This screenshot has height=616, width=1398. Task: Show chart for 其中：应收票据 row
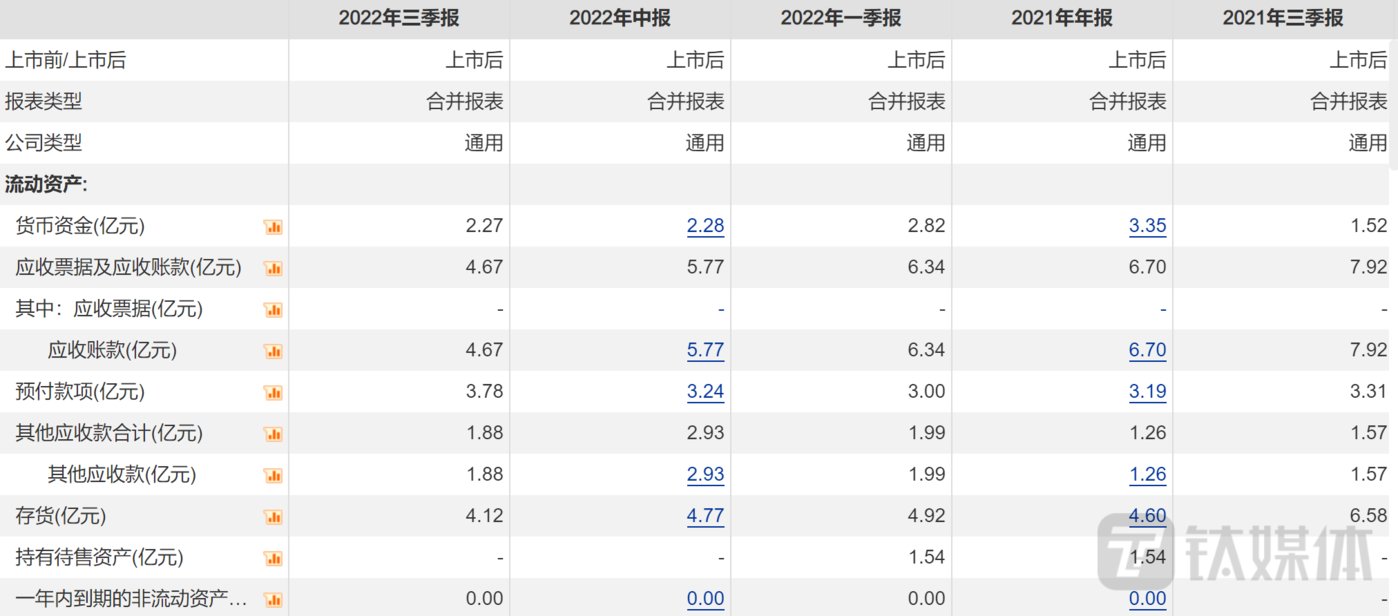pos(273,310)
